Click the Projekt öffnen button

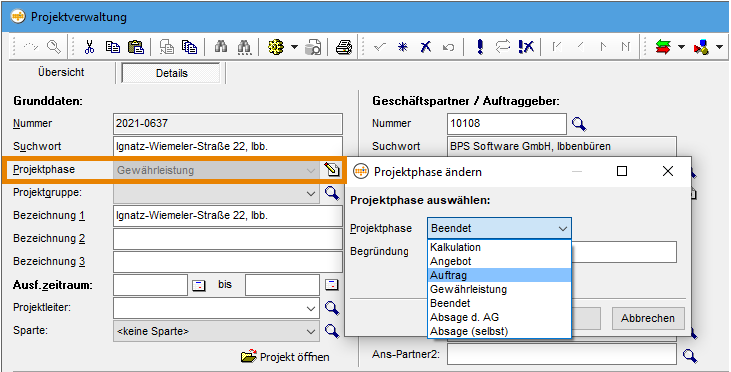[x=285, y=357]
